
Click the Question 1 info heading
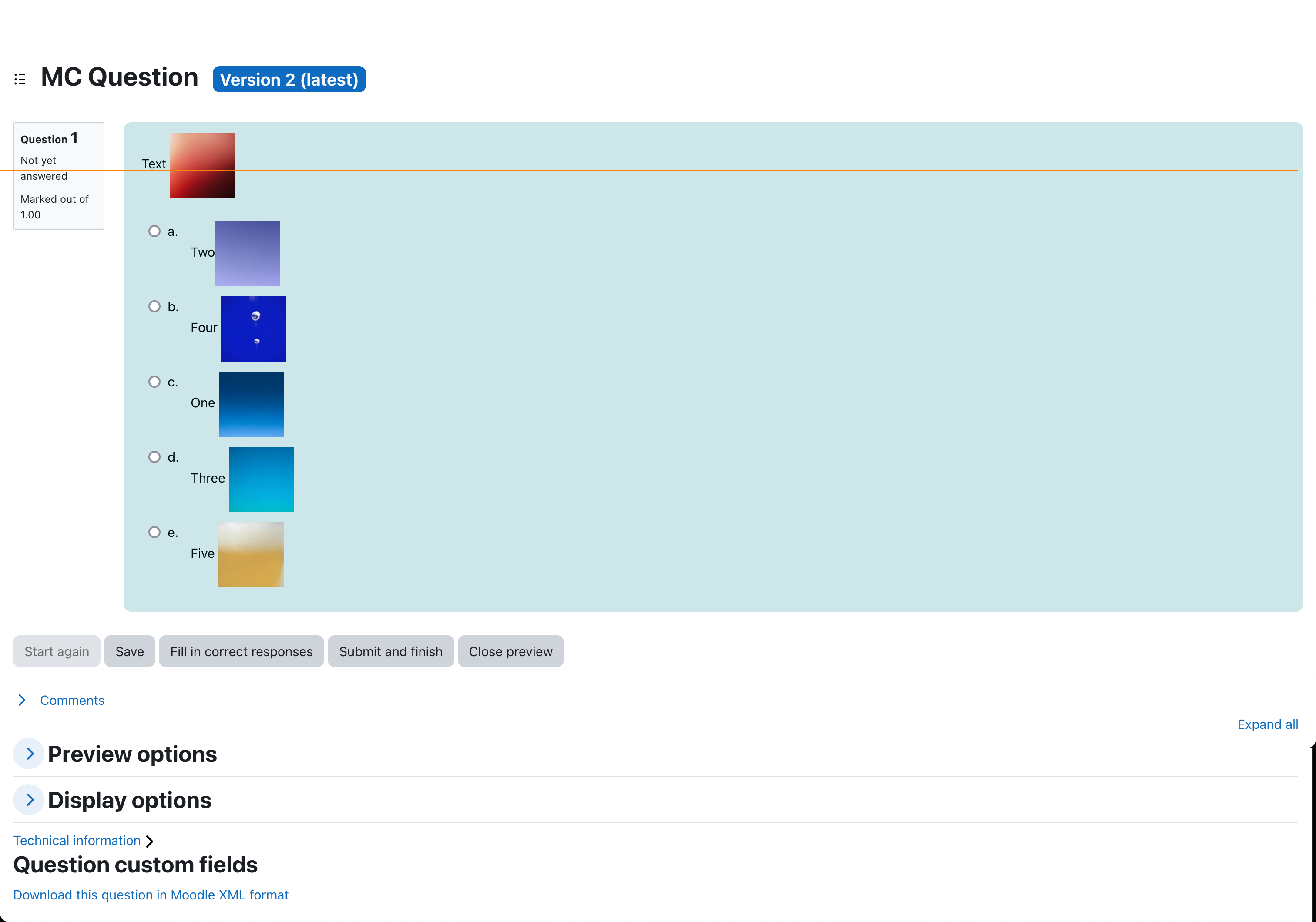[x=49, y=139]
